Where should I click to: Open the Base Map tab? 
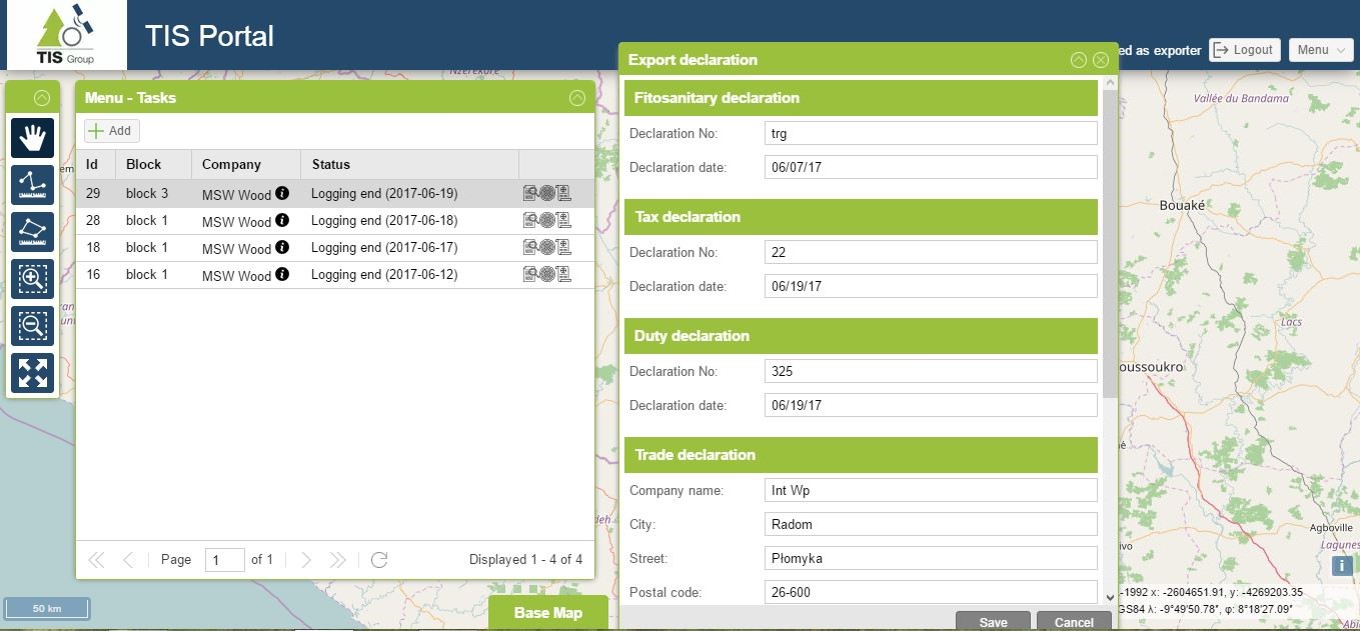548,613
